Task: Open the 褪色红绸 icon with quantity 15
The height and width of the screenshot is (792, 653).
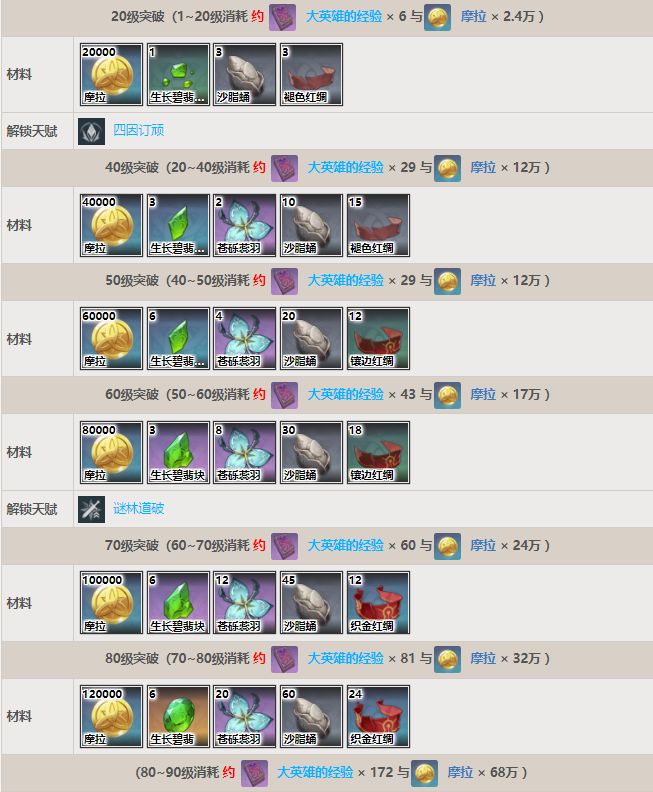Action: (378, 225)
